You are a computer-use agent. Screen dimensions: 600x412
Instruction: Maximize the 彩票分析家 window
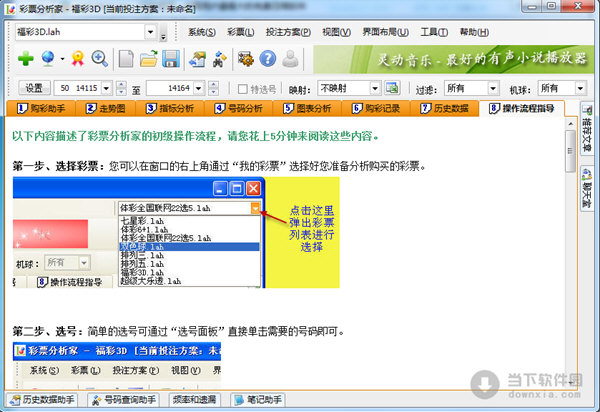[x=552, y=6]
